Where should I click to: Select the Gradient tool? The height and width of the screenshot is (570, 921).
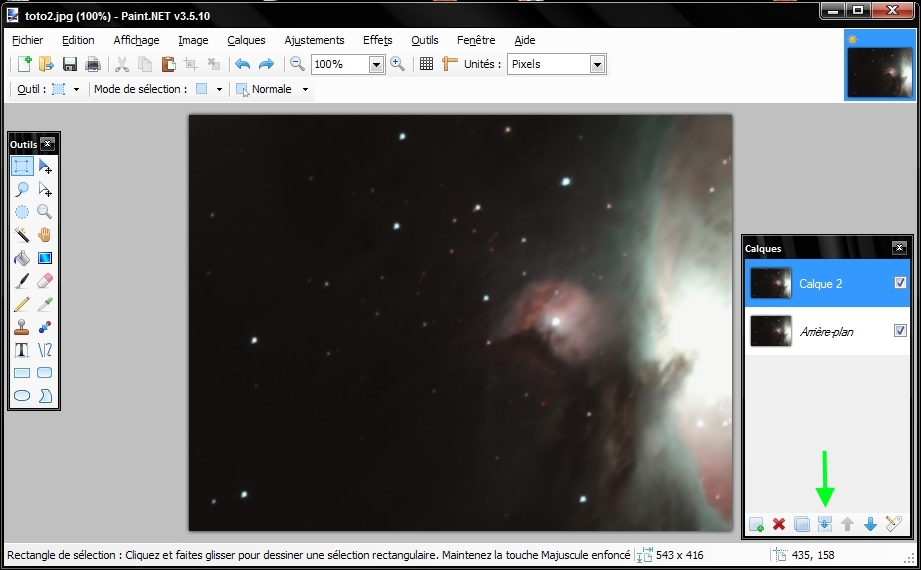[x=45, y=258]
